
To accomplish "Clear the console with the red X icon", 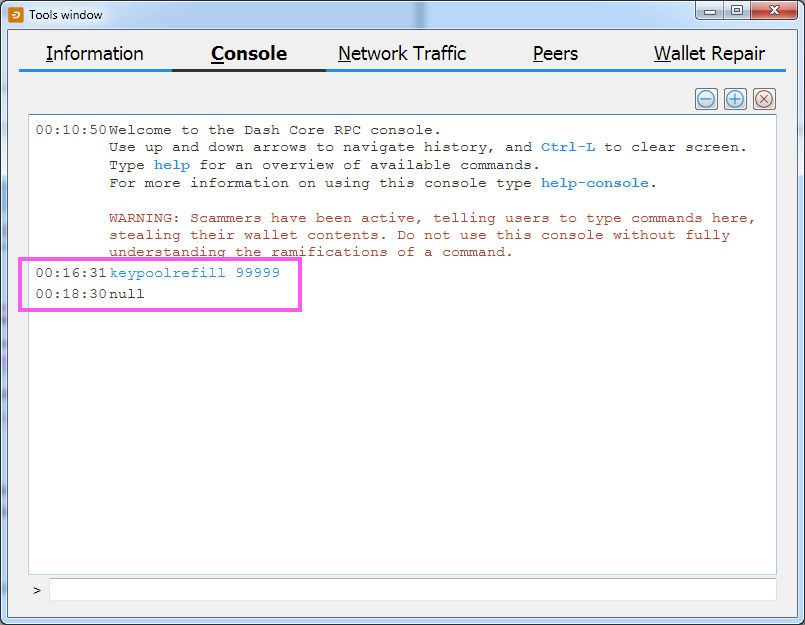I will pyautogui.click(x=764, y=99).
